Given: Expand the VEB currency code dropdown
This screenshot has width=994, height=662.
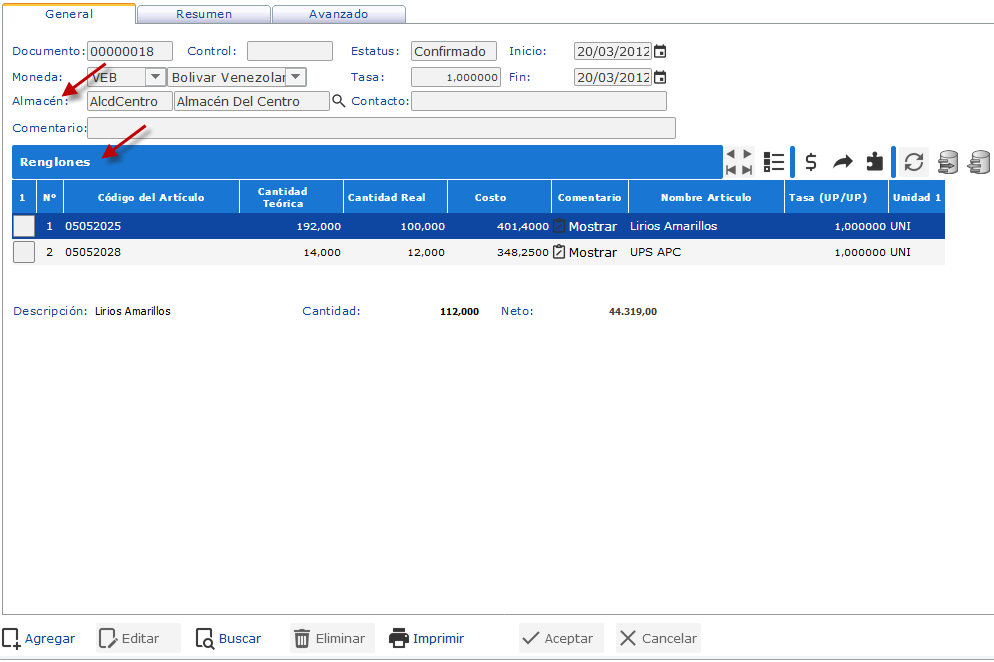Looking at the screenshot, I should [x=156, y=77].
